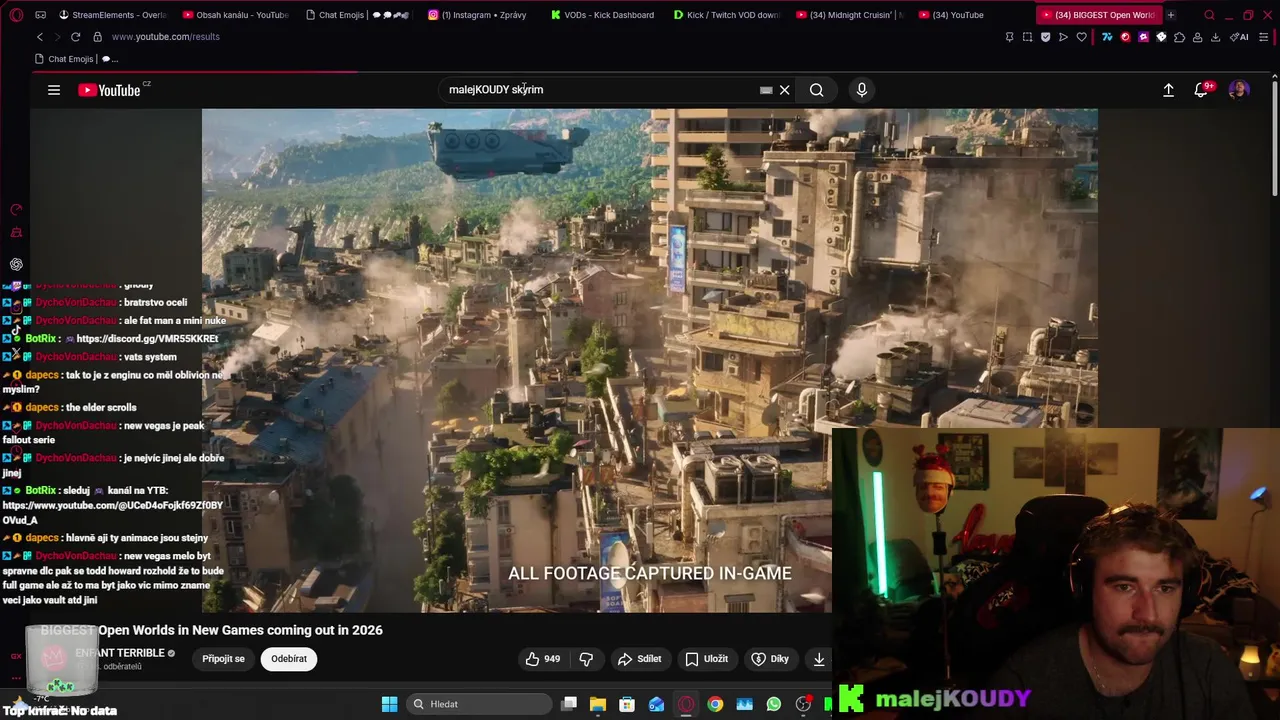Click the Opera pin icon in address bar
The image size is (1280, 720).
[x=1009, y=37]
